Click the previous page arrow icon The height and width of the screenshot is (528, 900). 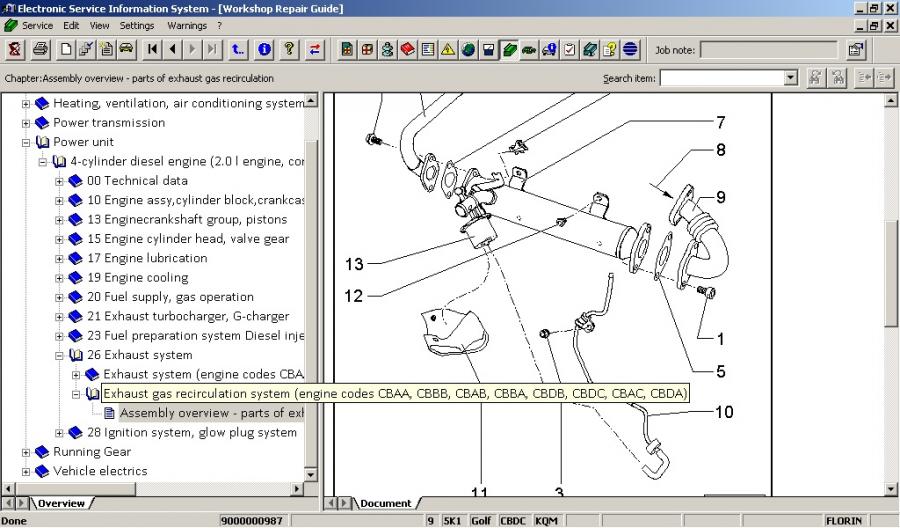(x=173, y=49)
